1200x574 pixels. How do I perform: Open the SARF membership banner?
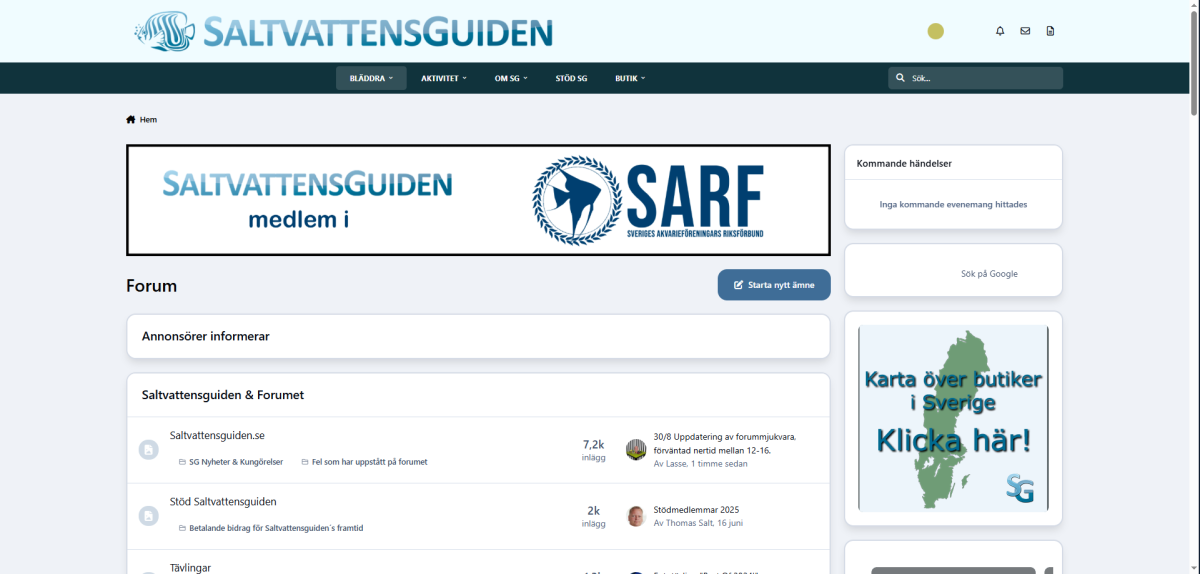(478, 200)
